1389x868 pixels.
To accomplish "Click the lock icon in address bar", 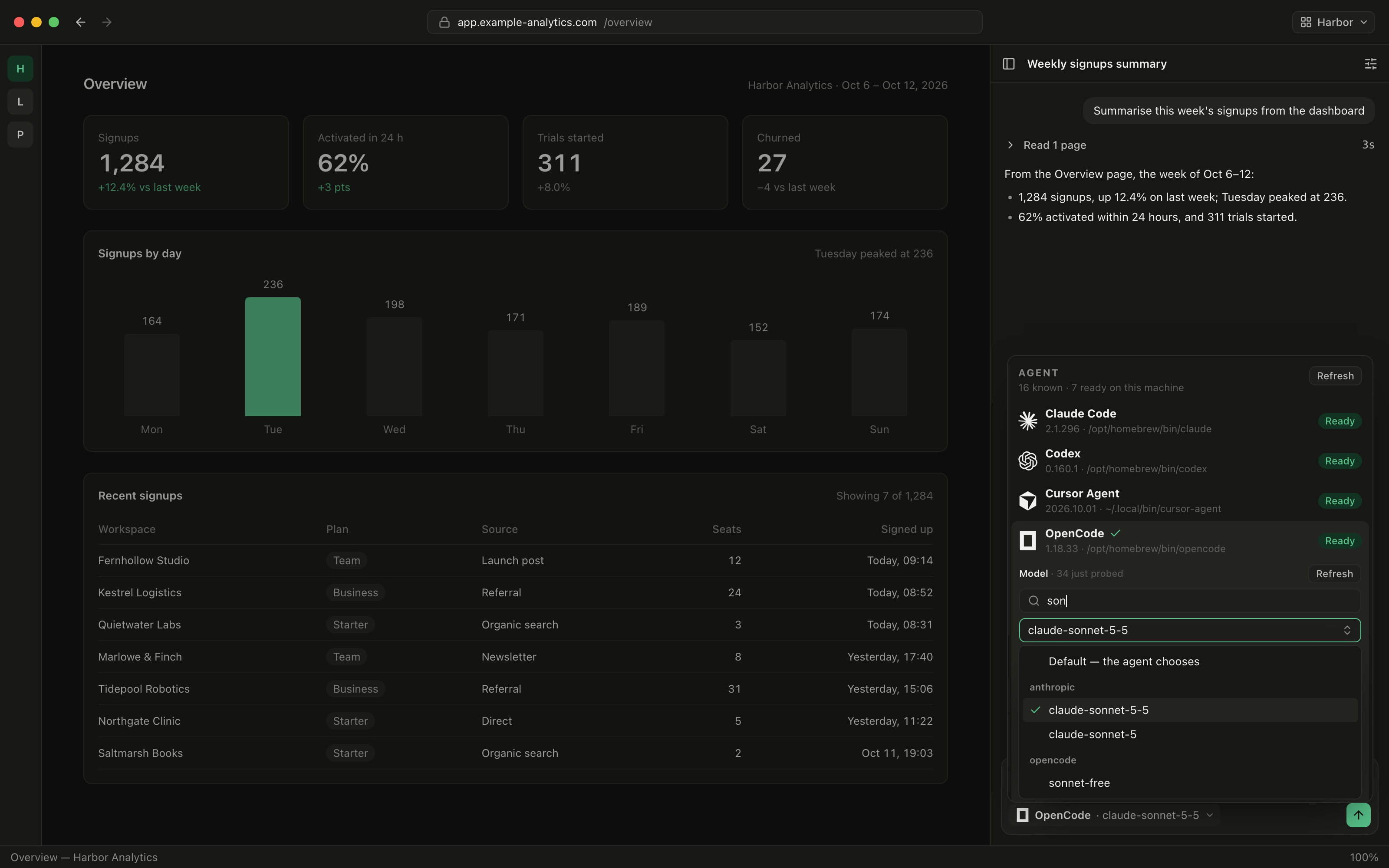I will 444,23.
